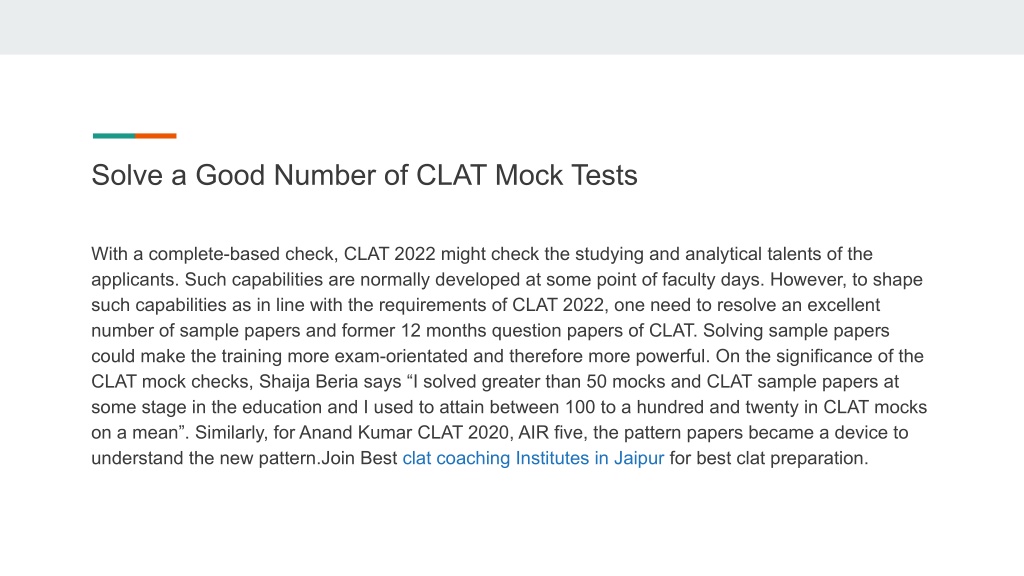Click the words Mock Tests in the heading
The width and height of the screenshot is (1024, 576).
click(566, 176)
